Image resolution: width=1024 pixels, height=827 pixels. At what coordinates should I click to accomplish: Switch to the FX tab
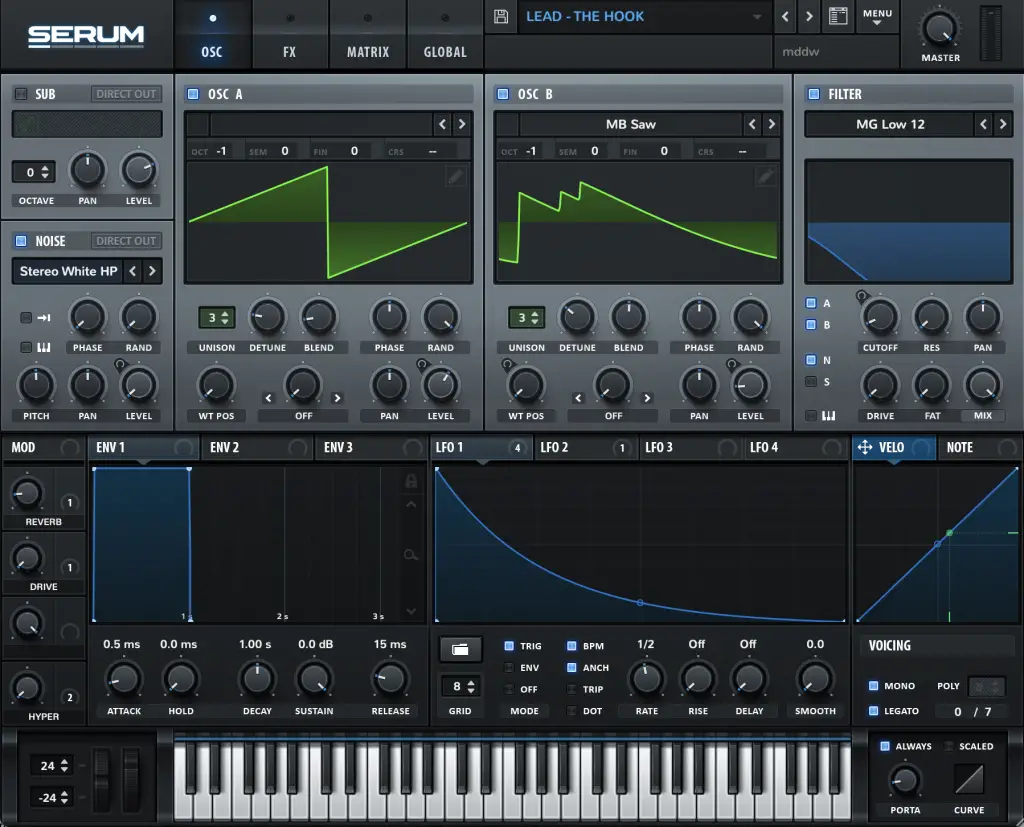pyautogui.click(x=289, y=35)
